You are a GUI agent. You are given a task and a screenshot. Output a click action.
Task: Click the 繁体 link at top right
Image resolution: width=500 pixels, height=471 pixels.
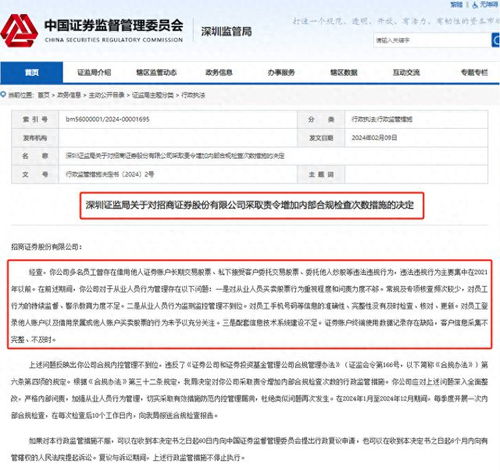click(456, 5)
